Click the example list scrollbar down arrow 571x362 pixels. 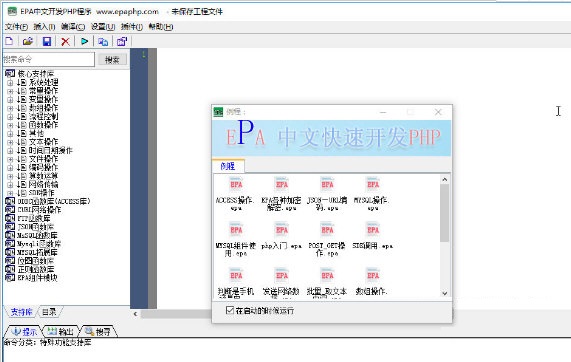click(444, 293)
